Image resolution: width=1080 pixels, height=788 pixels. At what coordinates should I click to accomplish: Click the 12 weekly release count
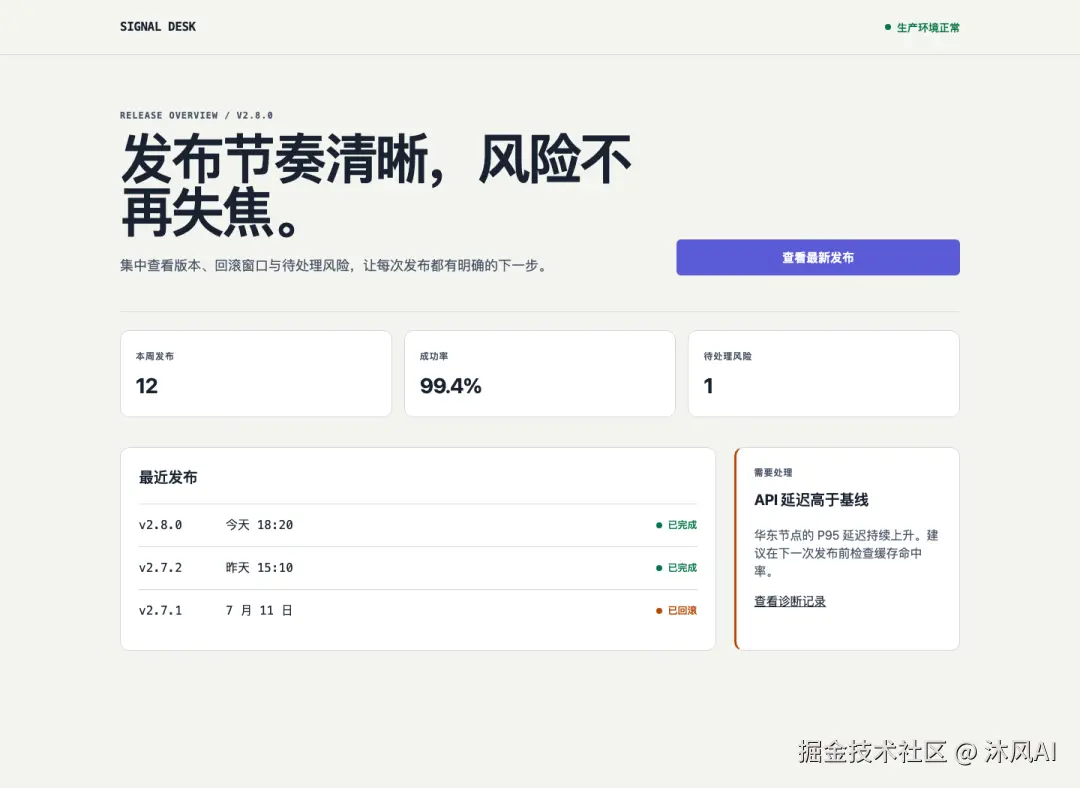pyautogui.click(x=147, y=386)
